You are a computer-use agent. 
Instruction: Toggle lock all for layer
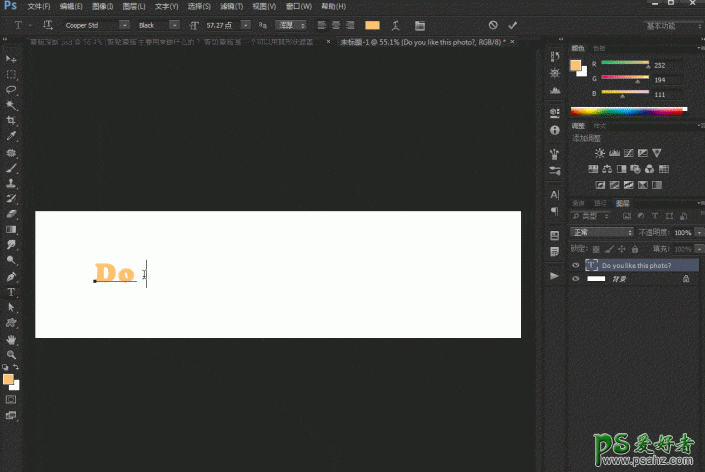coord(635,249)
